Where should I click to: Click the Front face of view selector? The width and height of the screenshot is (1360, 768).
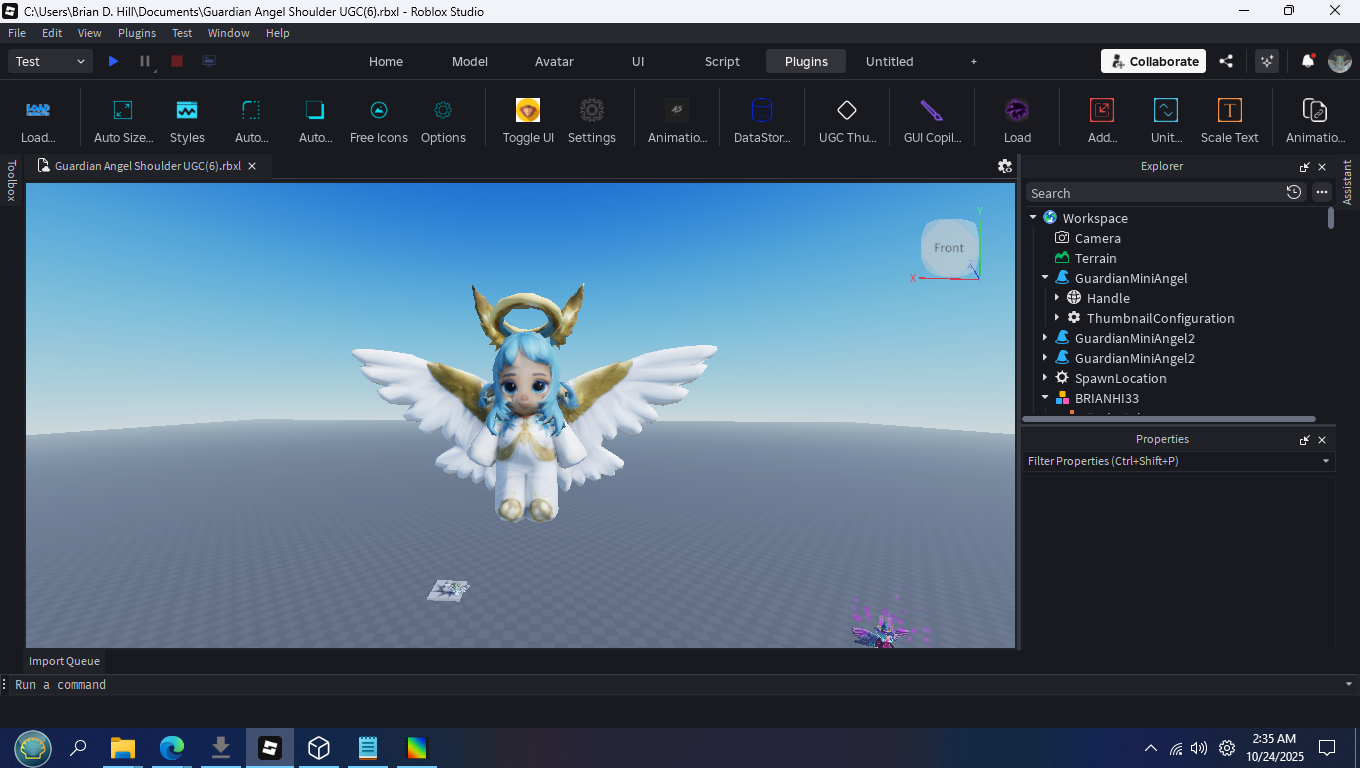tap(948, 248)
